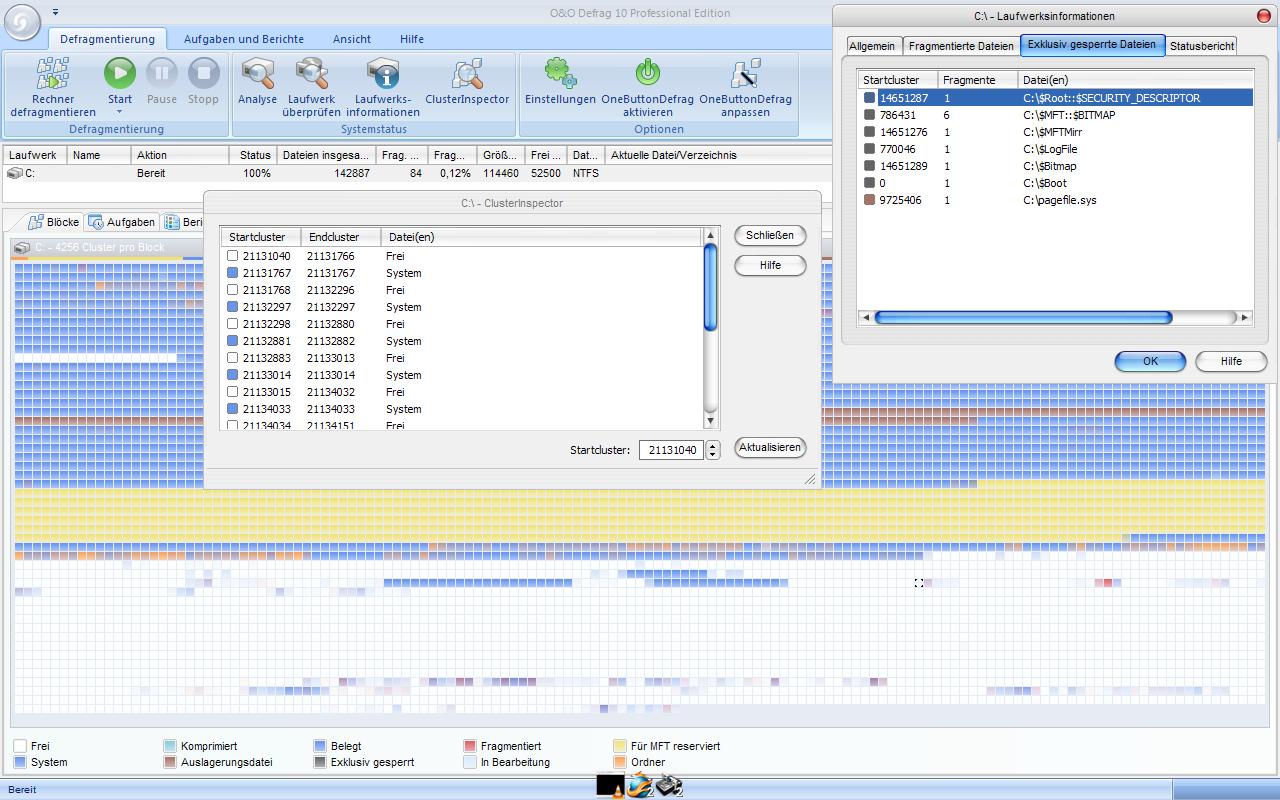The height and width of the screenshot is (800, 1280).
Task: Open Laufwerksinformationen from the ribbon
Action: coord(383,74)
